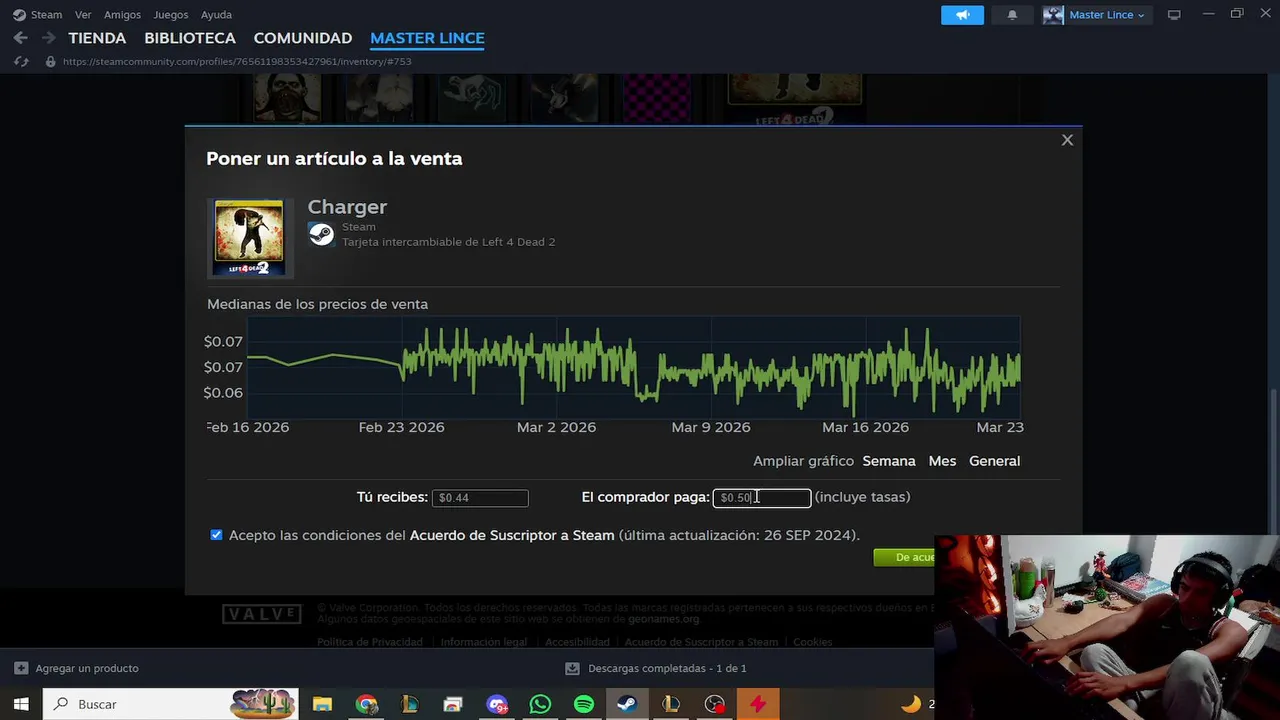Open geonames.org link in footer
The width and height of the screenshot is (1280, 720).
click(663, 619)
